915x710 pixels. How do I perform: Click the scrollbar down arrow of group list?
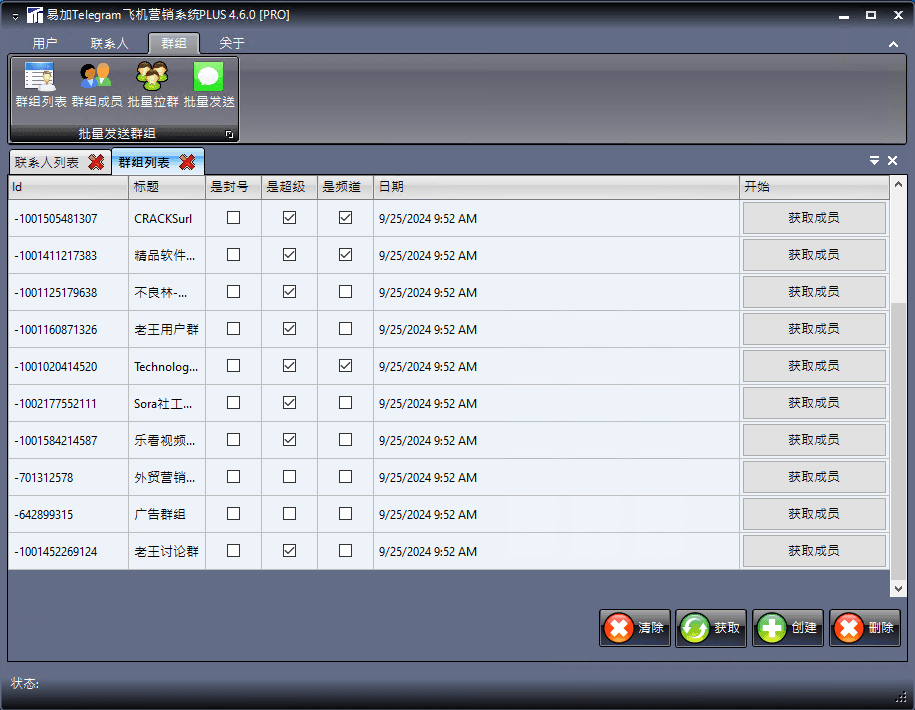899,589
